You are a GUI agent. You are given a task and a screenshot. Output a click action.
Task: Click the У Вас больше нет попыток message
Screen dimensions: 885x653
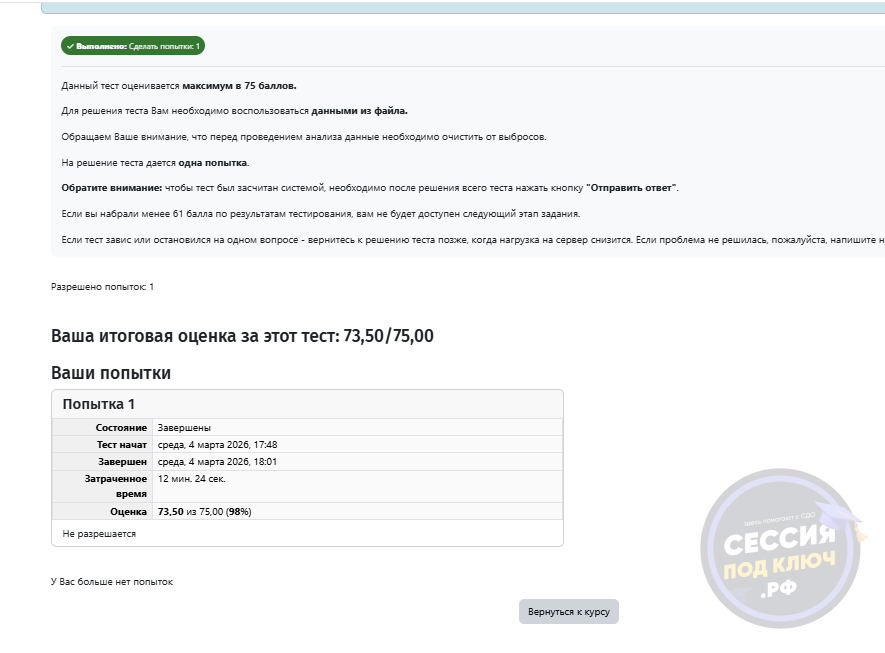point(112,582)
